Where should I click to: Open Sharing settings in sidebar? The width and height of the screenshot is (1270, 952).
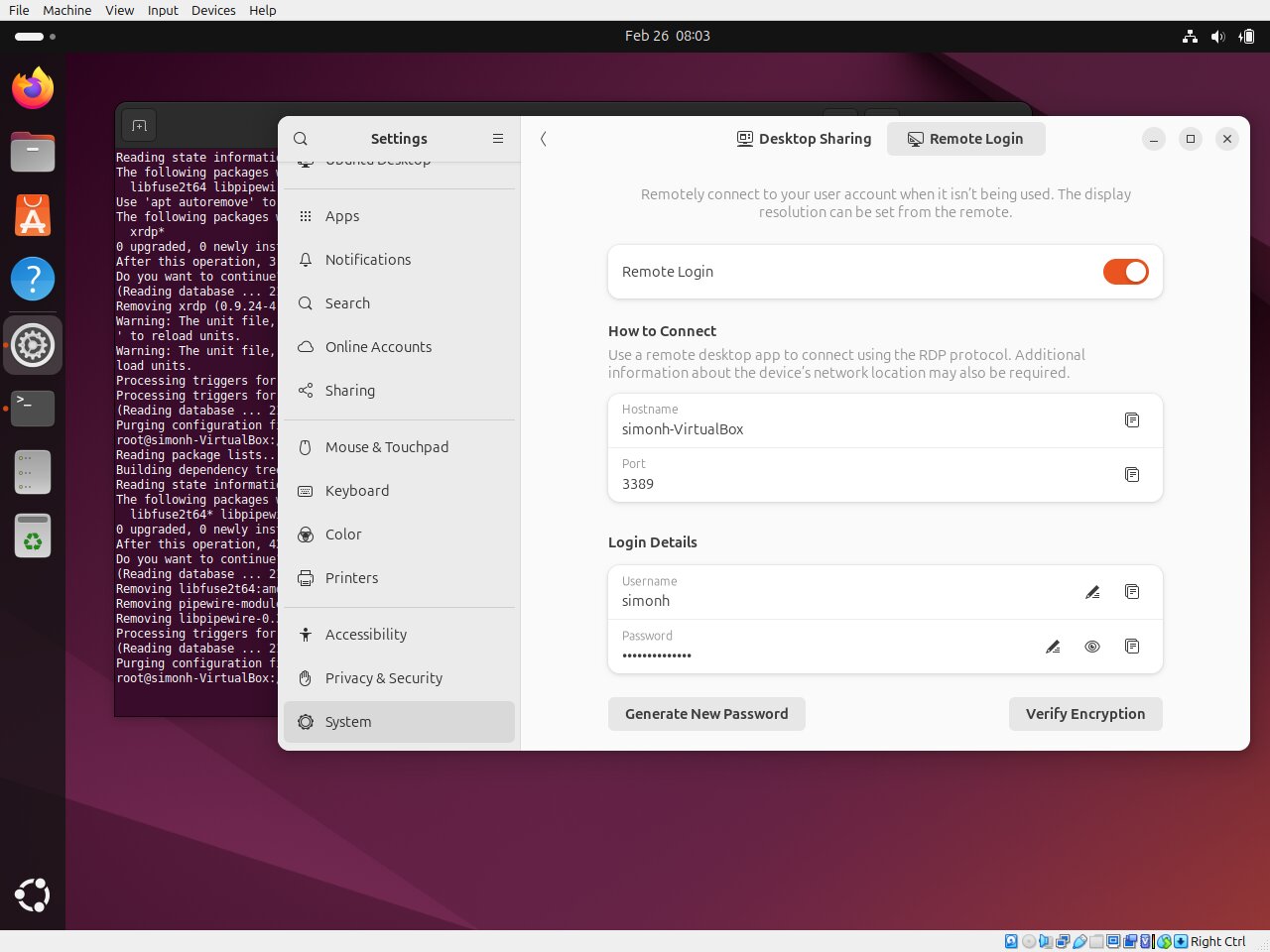399,391
